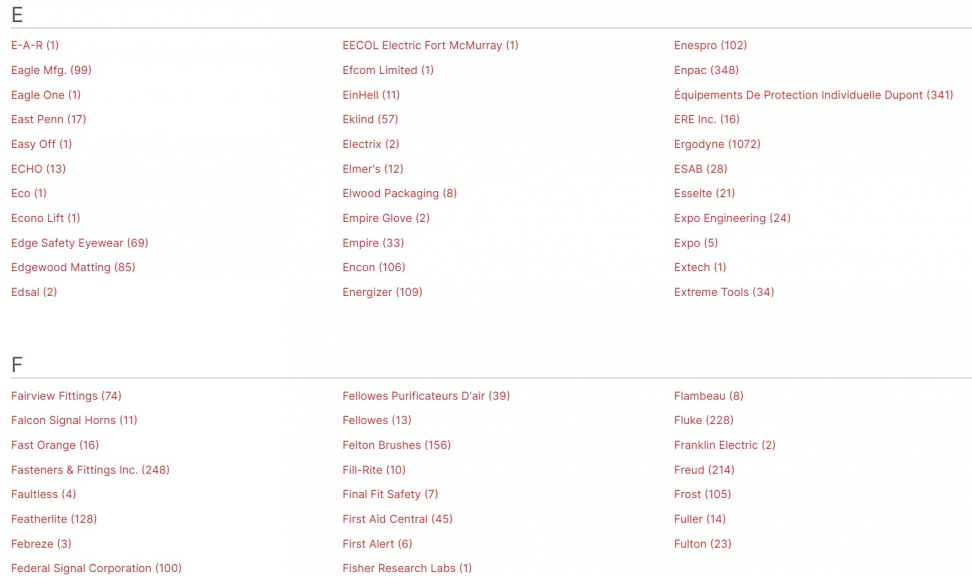The width and height of the screenshot is (972, 577).
Task: Open the Featherlite (128) brand link
Action: [x=54, y=519]
